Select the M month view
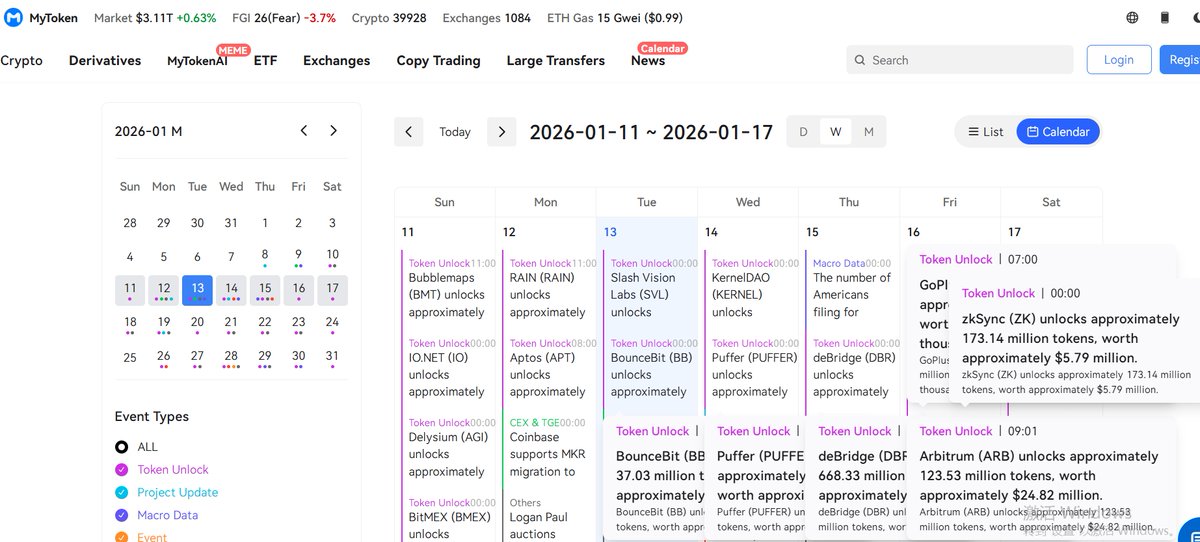This screenshot has height=542, width=1200. point(868,132)
